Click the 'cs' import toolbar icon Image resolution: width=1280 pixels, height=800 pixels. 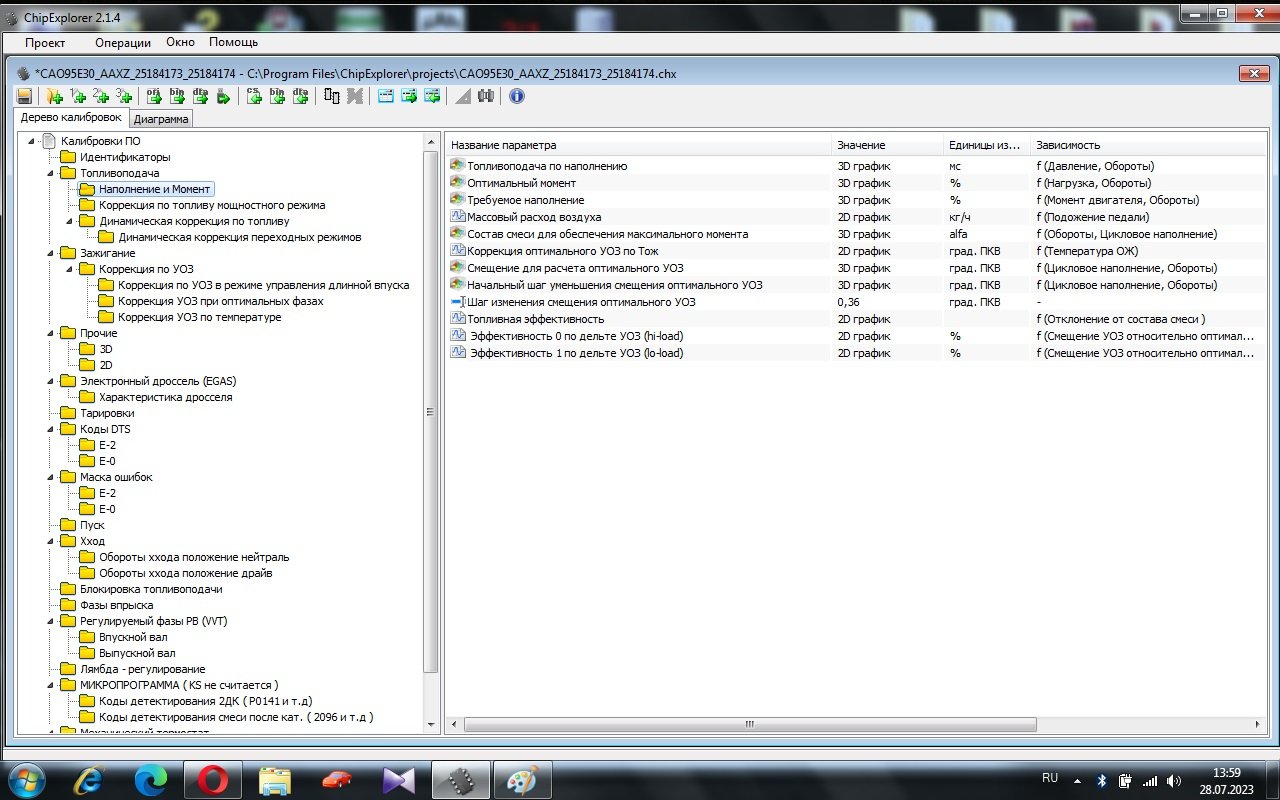(254, 96)
